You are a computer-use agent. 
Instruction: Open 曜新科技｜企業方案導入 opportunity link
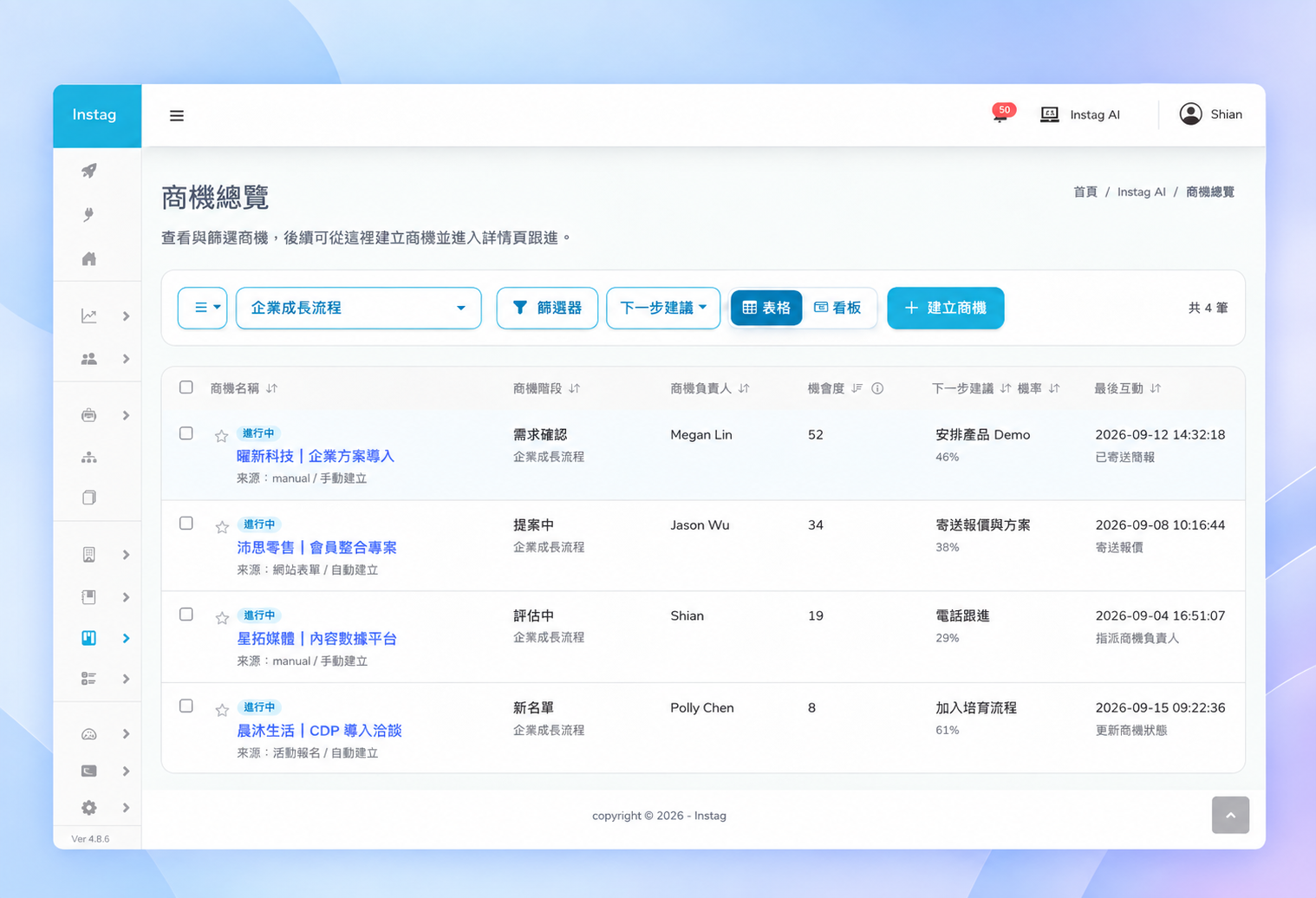(316, 456)
